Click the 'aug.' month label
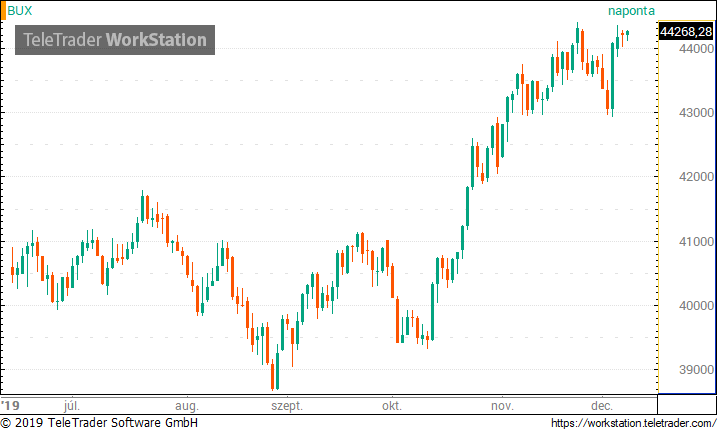 pos(187,406)
